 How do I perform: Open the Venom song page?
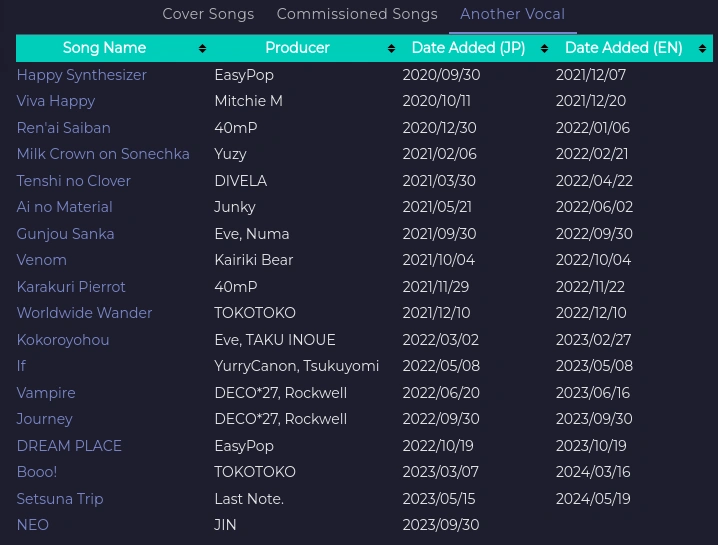point(42,260)
